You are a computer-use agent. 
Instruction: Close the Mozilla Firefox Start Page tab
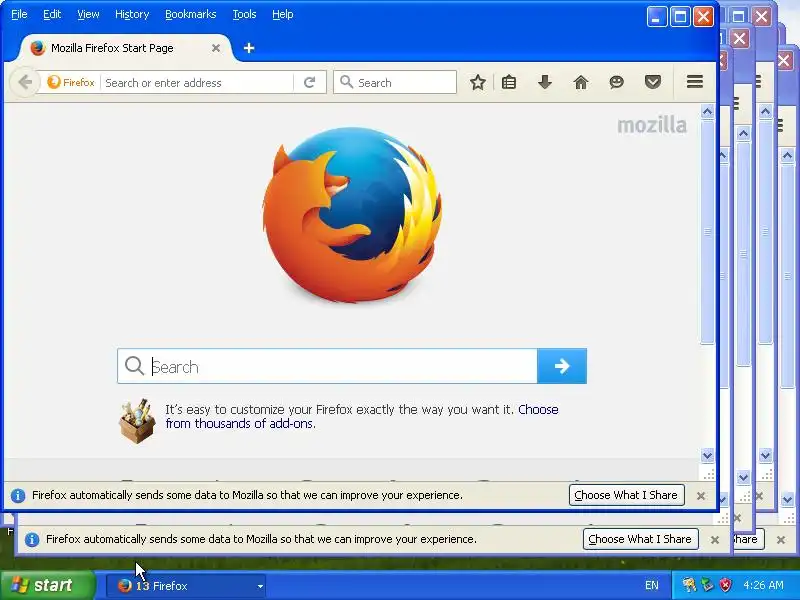coord(216,48)
